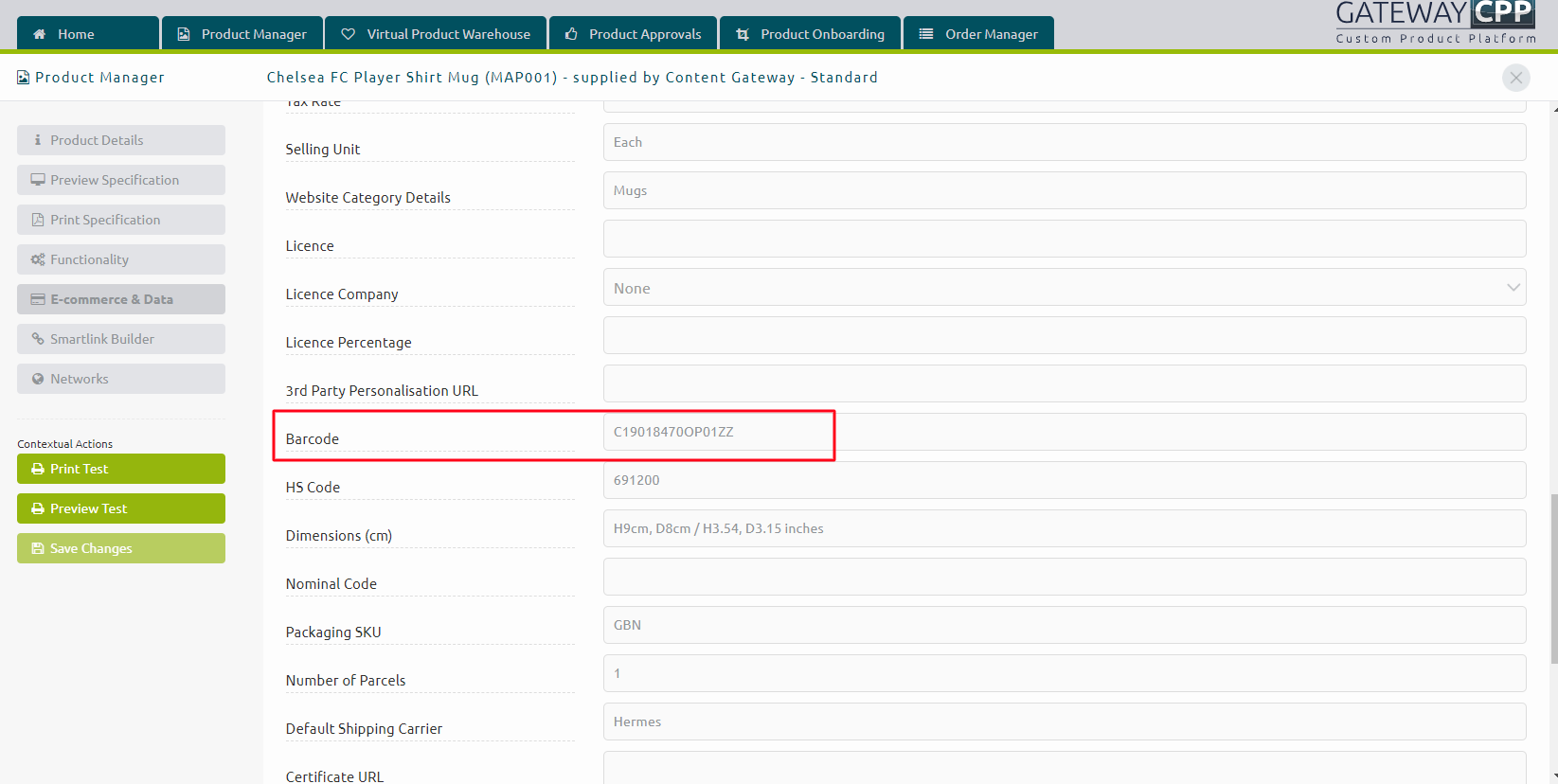The width and height of the screenshot is (1558, 784).
Task: Click the Product Manager image icon
Action: point(184,34)
